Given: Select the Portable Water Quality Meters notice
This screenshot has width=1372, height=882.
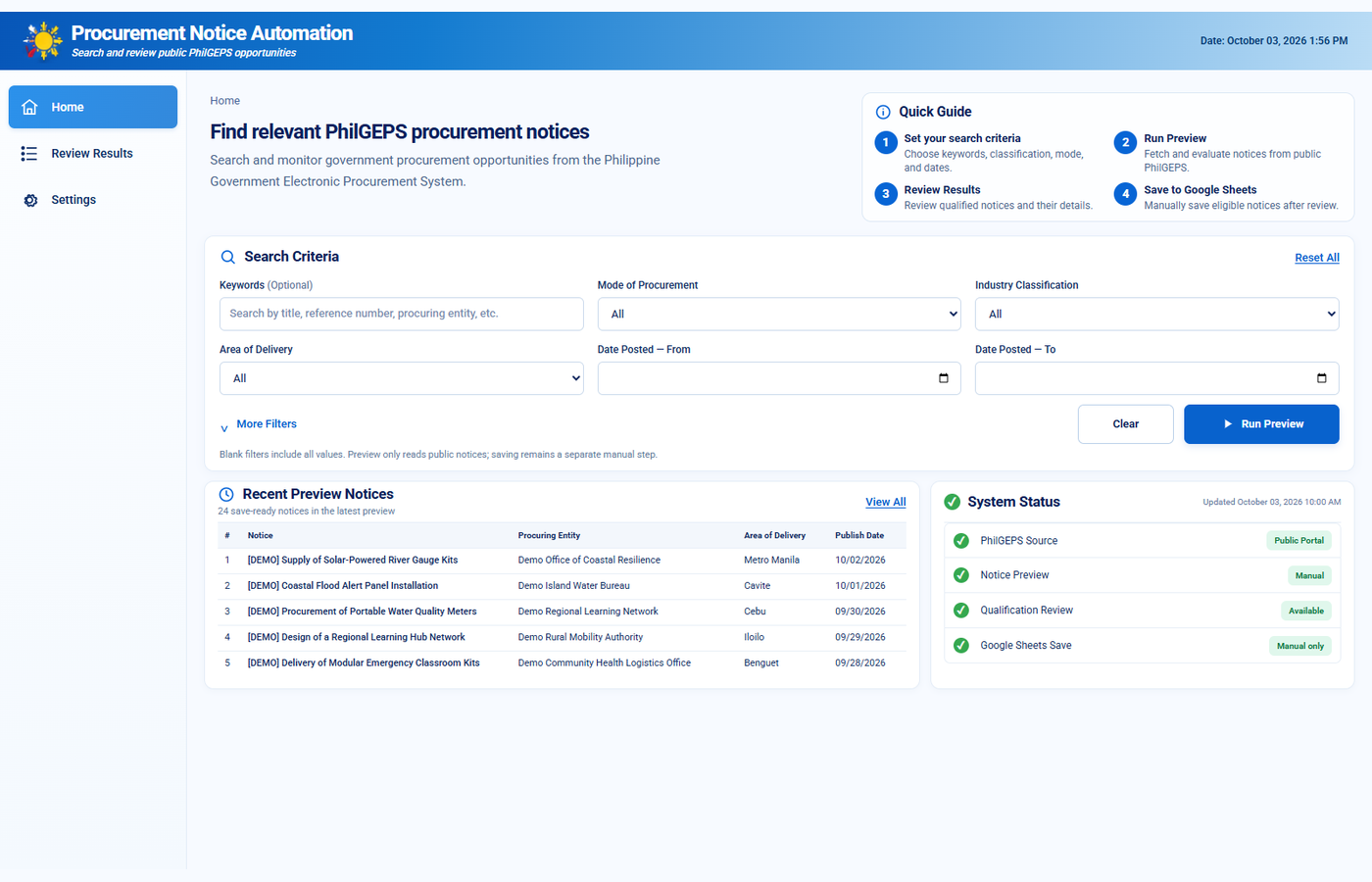Looking at the screenshot, I should tap(362, 612).
